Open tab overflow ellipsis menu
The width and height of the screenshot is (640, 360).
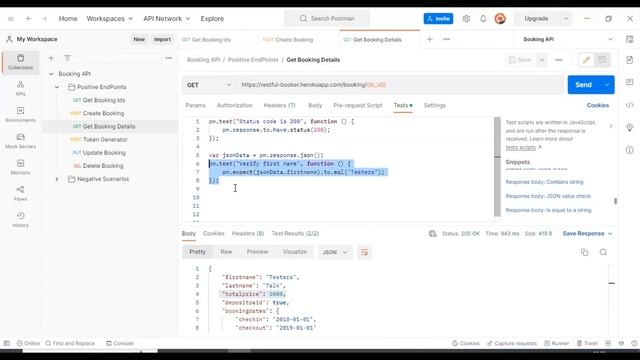pyautogui.click(x=447, y=40)
